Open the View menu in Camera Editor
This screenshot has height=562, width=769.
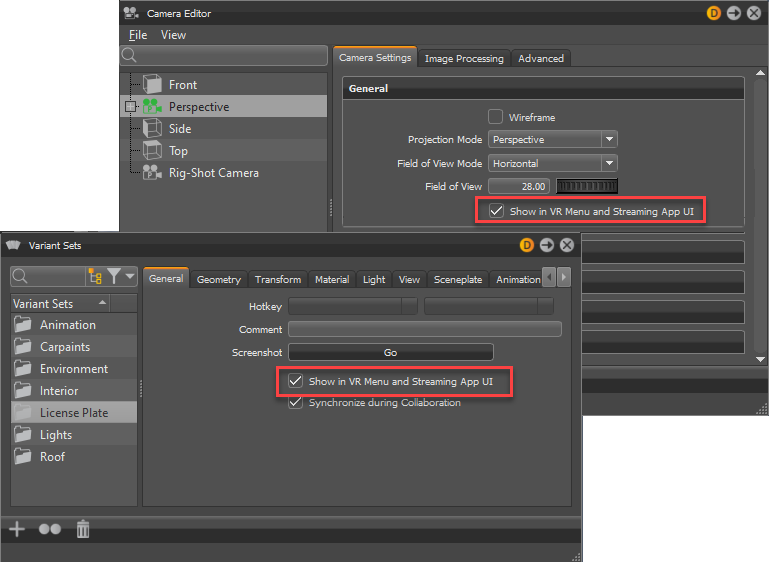tap(173, 35)
